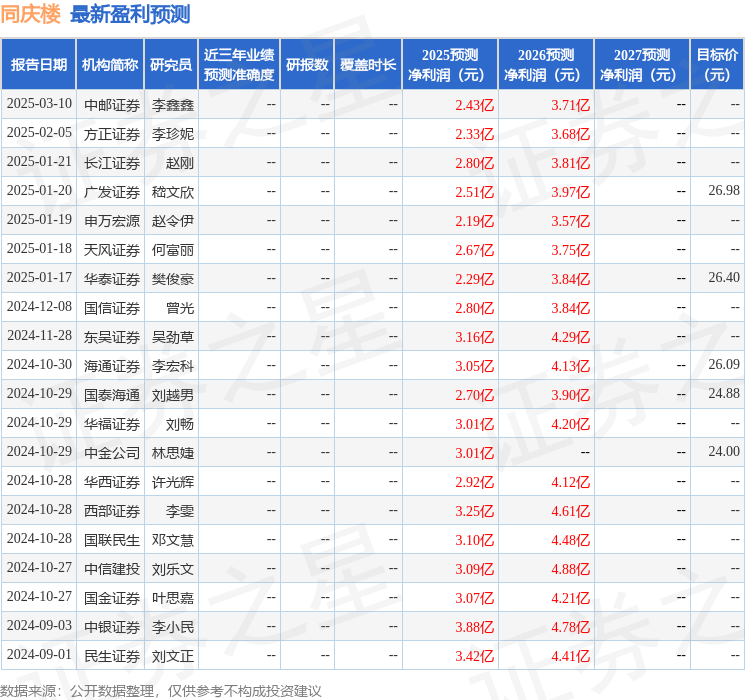
Task: Click the 2027预测净利润 column header
Action: coord(642,64)
